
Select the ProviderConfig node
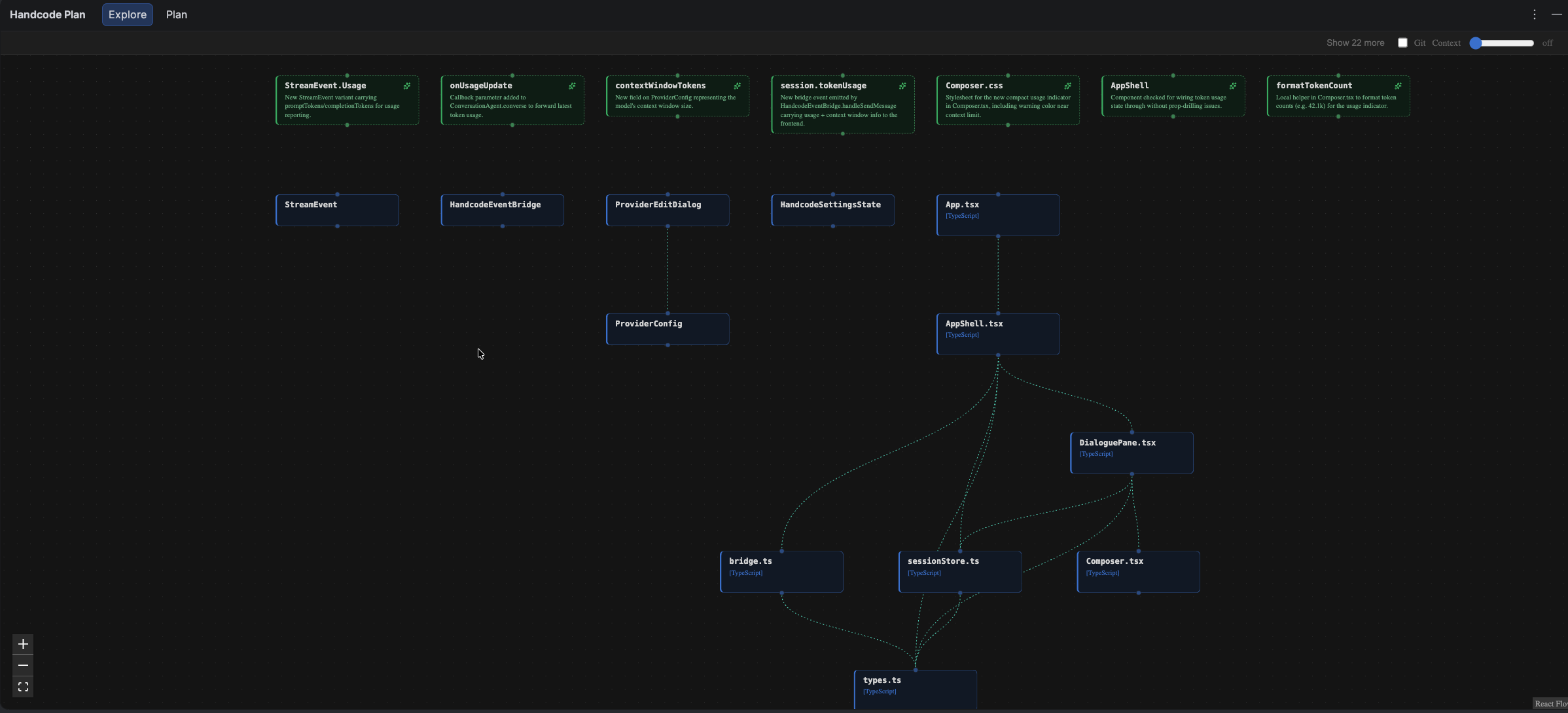(x=668, y=329)
